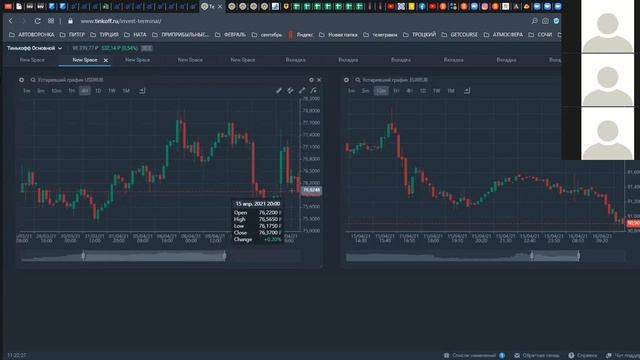Switch left chart to 1D timeframe
The width and height of the screenshot is (640, 360).
tap(98, 91)
